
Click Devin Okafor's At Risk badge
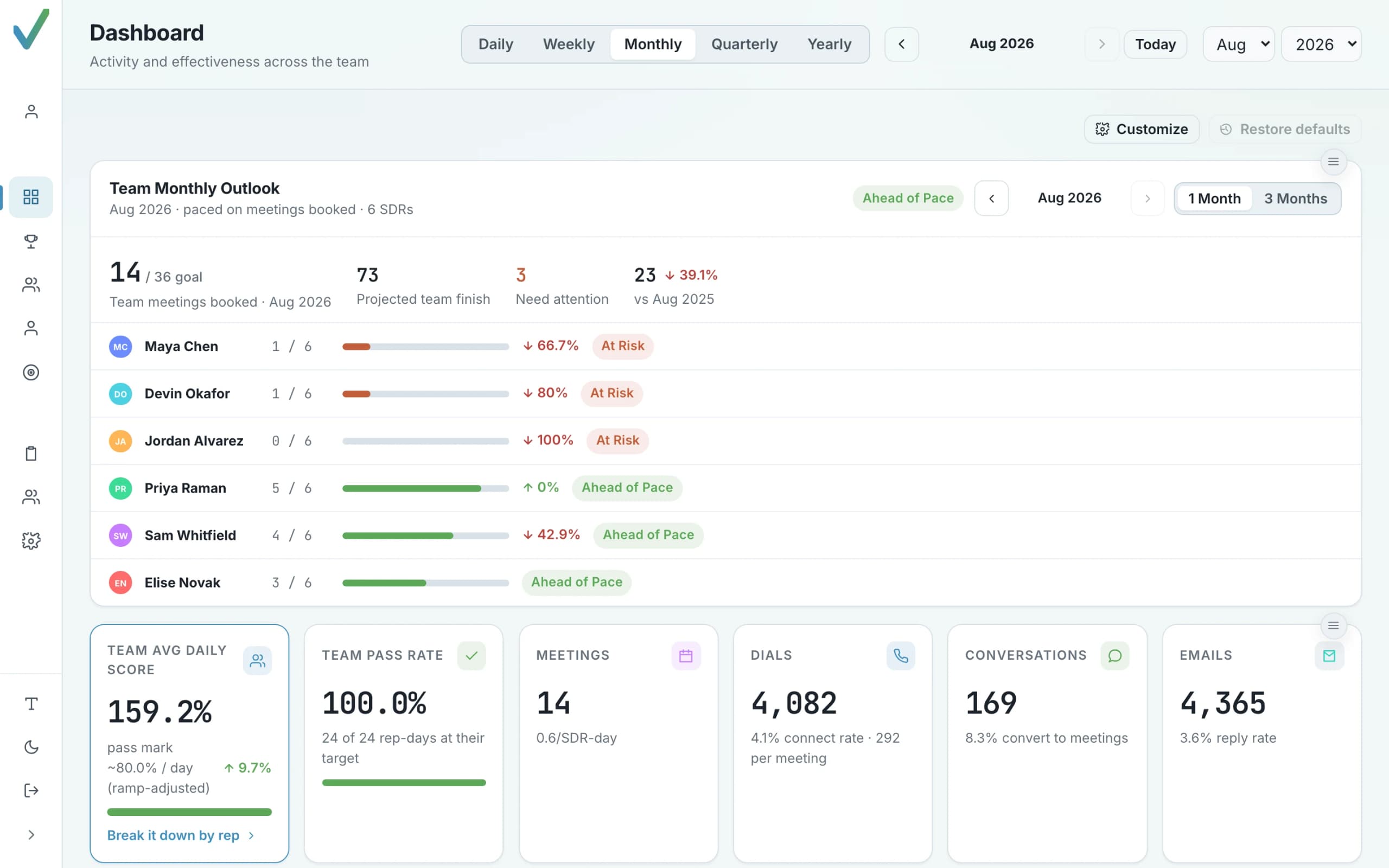pos(612,393)
